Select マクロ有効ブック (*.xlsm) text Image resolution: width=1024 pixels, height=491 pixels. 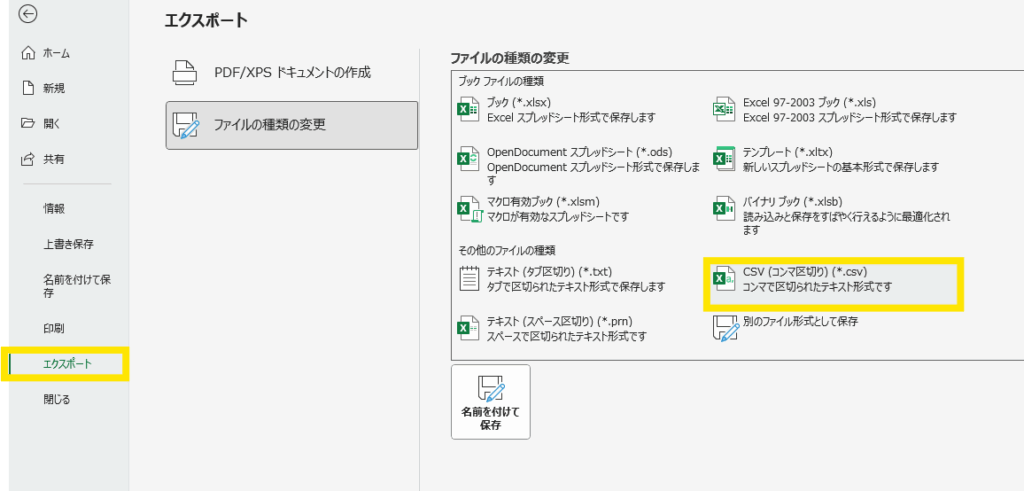[543, 201]
